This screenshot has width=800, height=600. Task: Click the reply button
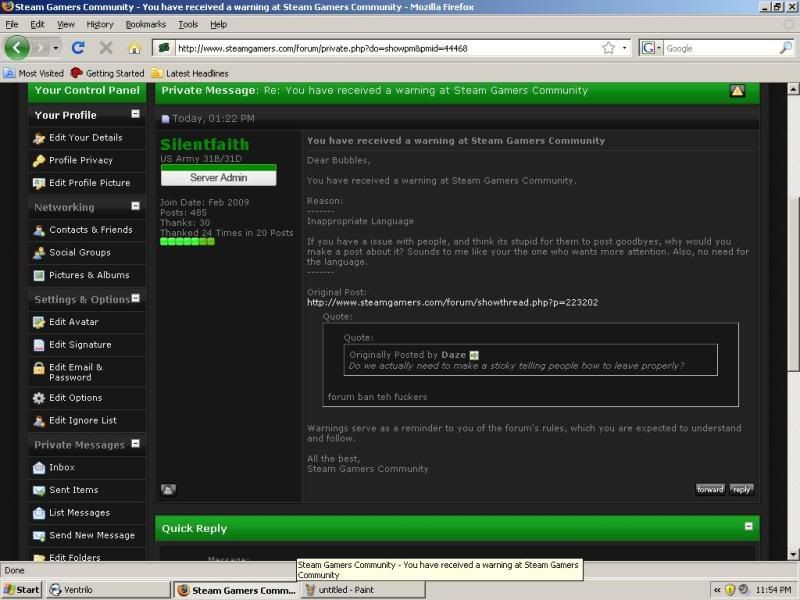pyautogui.click(x=741, y=489)
